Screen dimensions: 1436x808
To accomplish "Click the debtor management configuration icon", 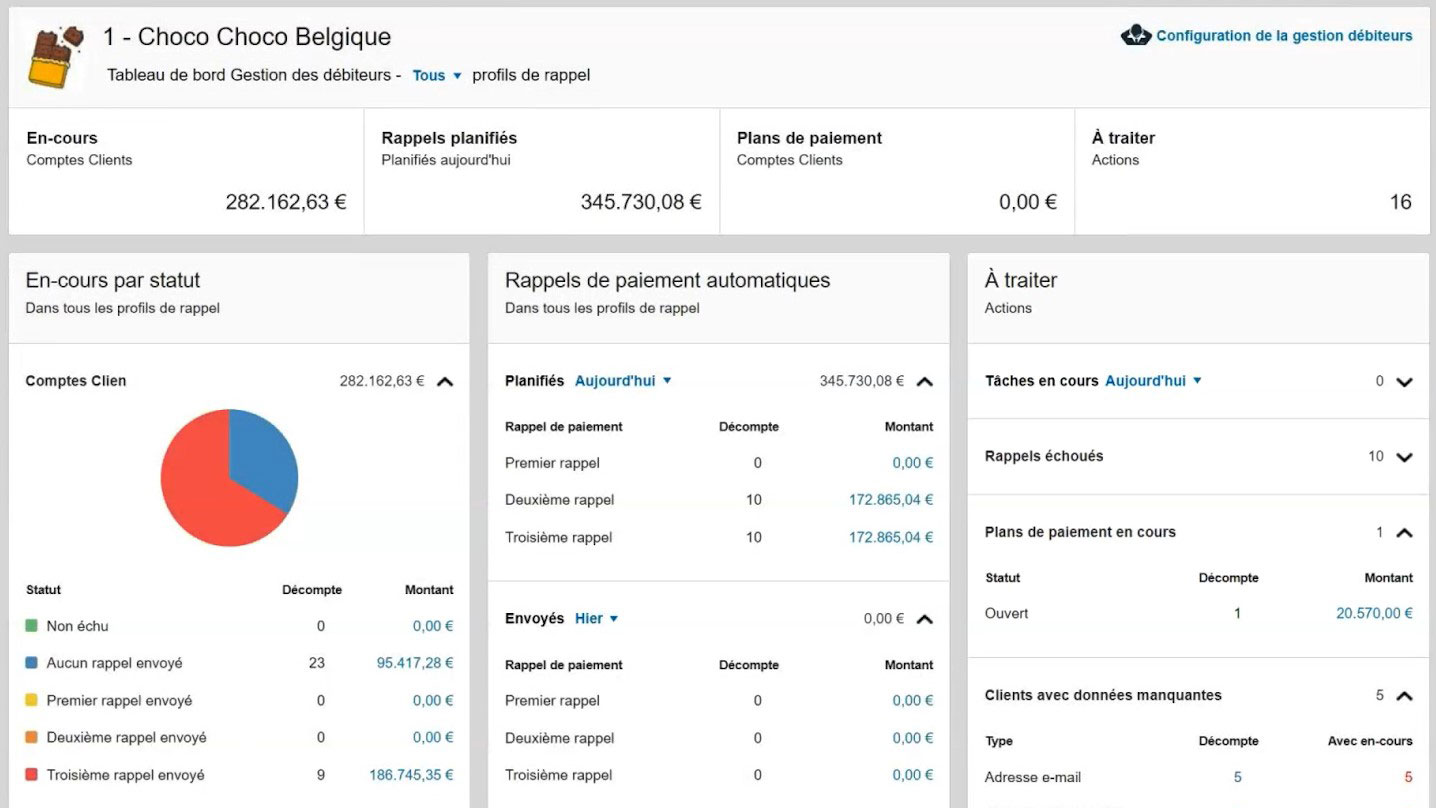I will (1135, 36).
